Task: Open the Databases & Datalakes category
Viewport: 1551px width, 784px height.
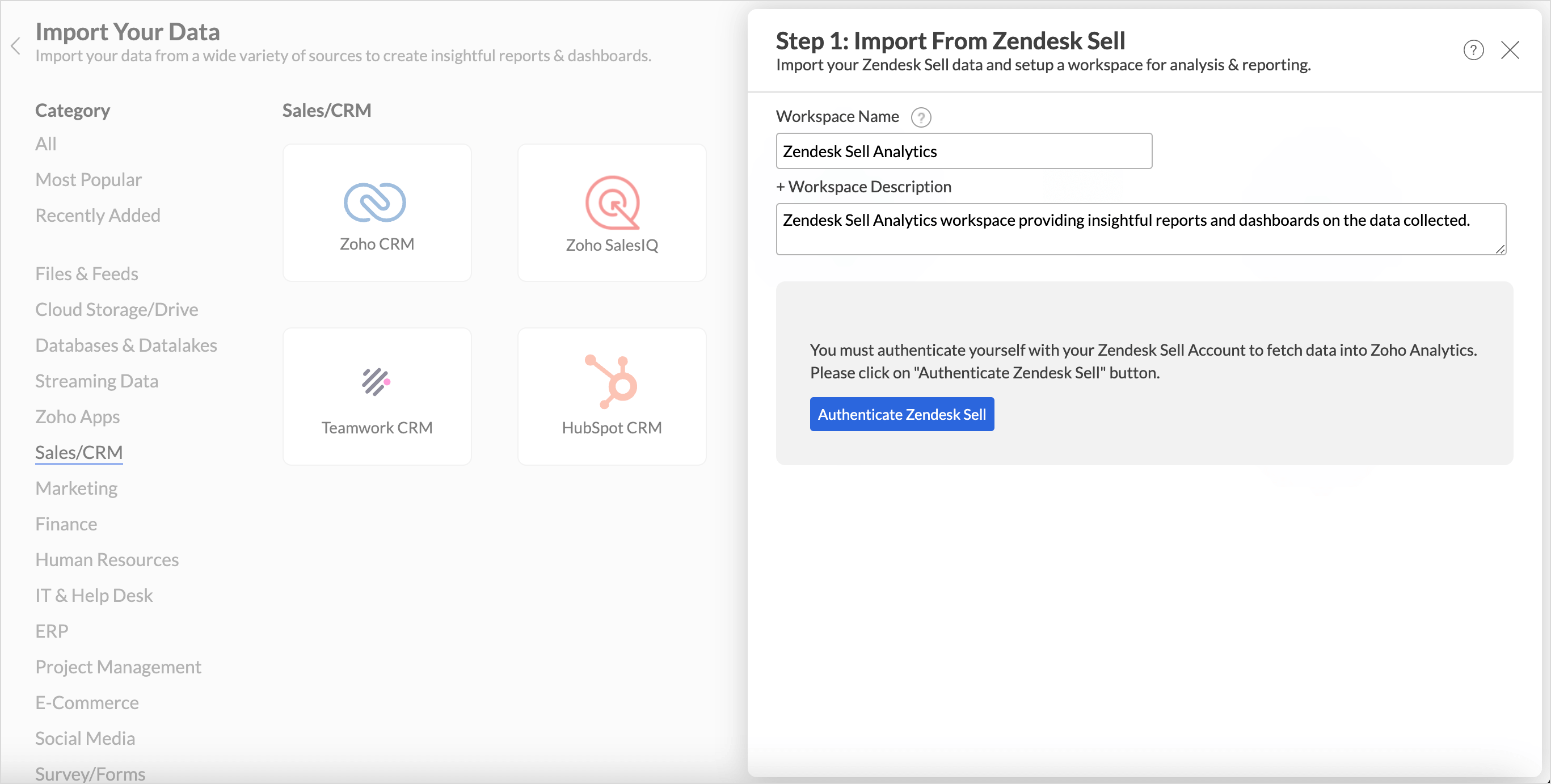Action: [126, 345]
